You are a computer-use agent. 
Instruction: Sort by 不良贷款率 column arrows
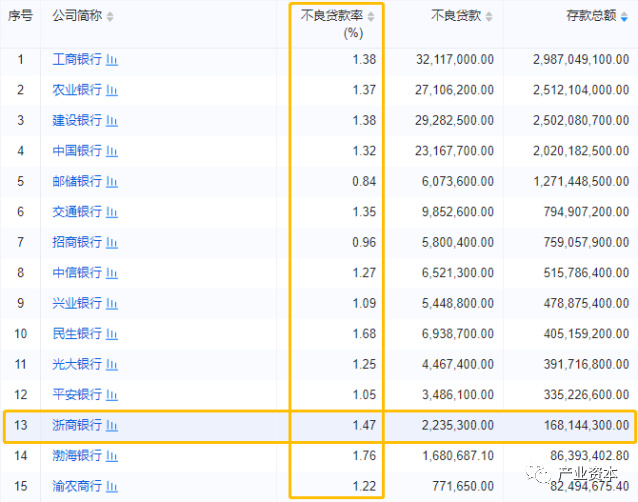click(371, 16)
